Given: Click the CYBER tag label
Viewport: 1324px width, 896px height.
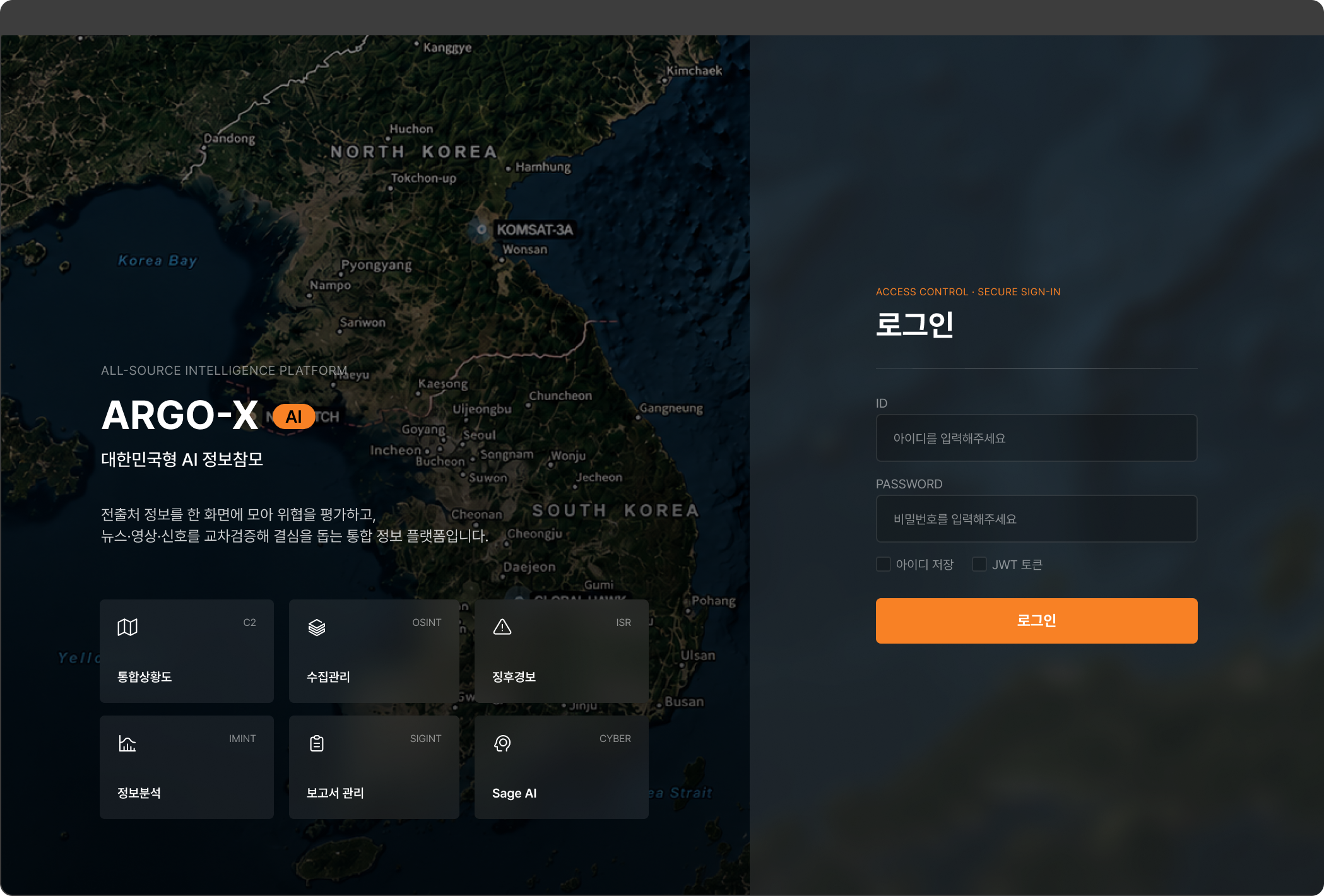Looking at the screenshot, I should (x=615, y=739).
